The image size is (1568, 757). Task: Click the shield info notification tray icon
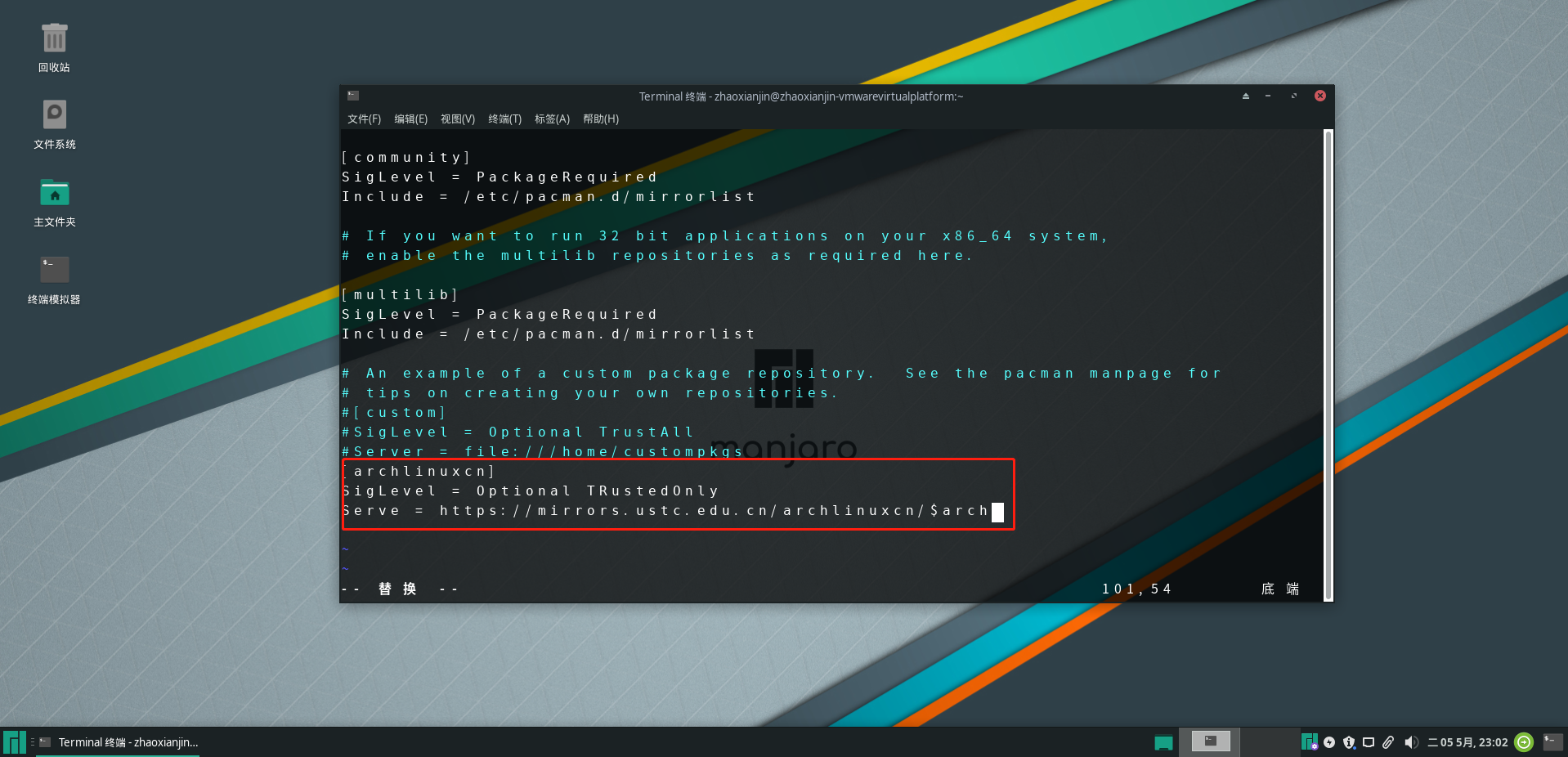(x=1349, y=742)
